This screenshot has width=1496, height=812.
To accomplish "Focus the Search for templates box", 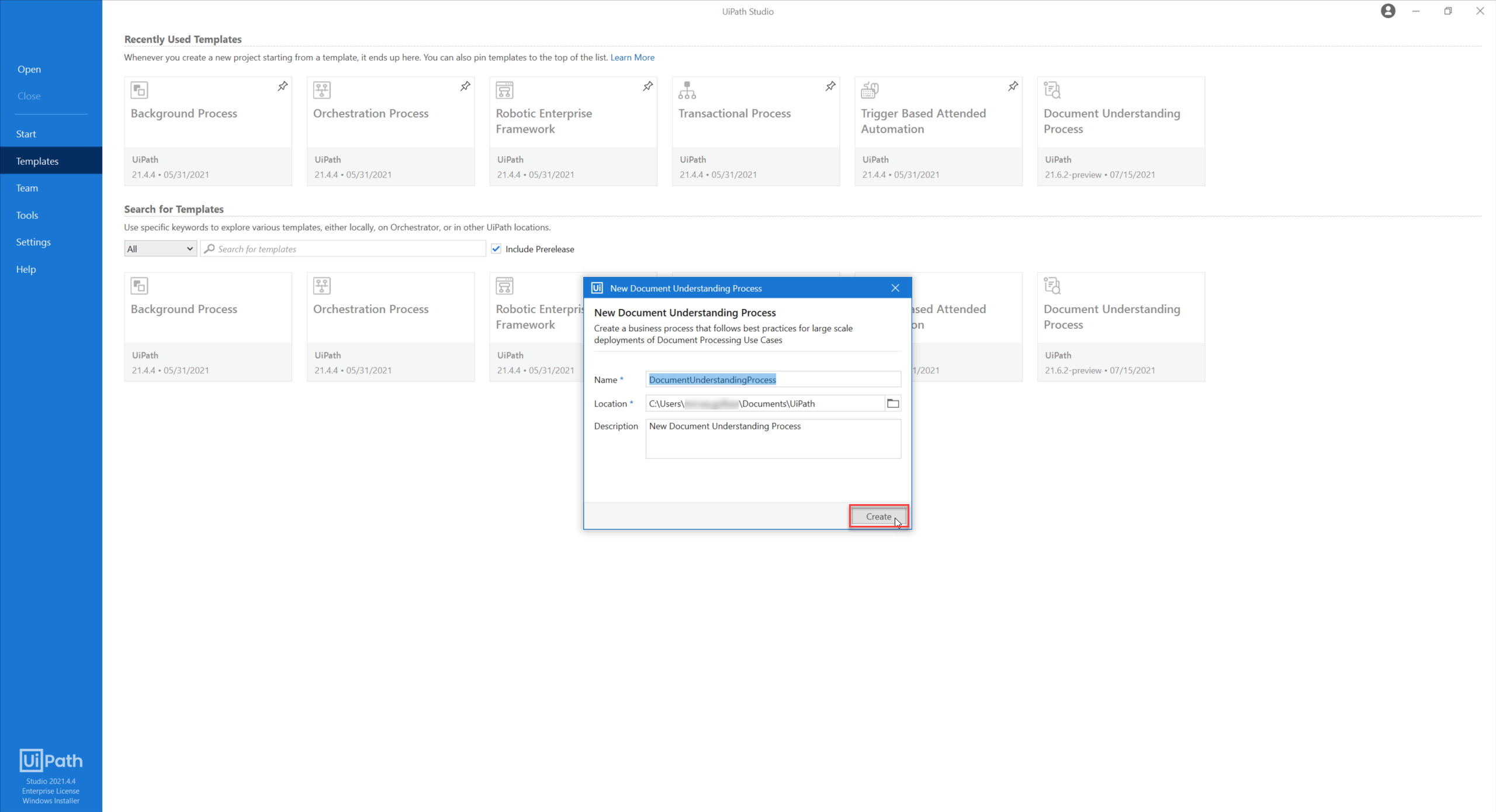I will coord(344,249).
